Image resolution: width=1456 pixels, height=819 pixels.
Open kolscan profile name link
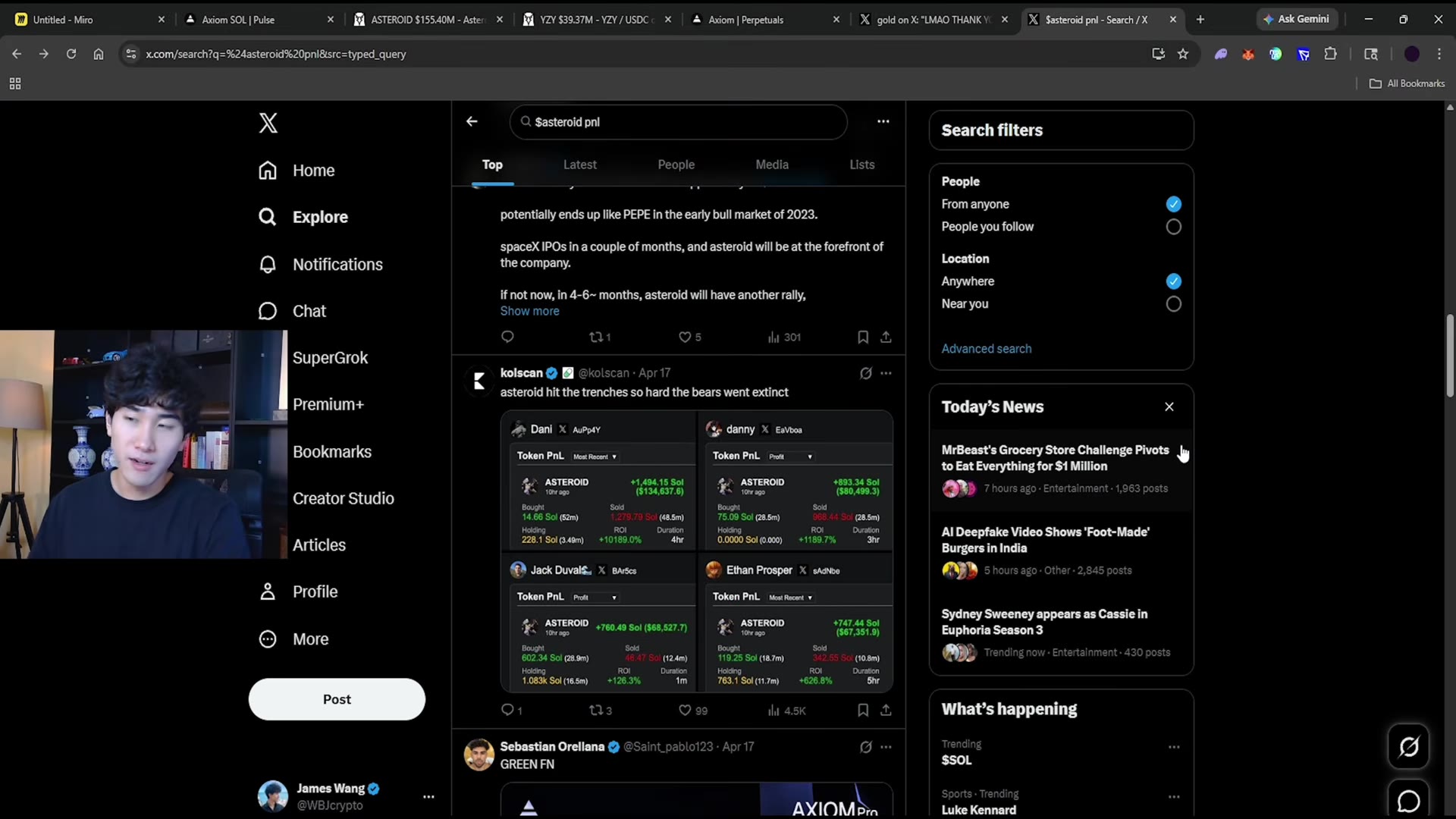point(522,373)
